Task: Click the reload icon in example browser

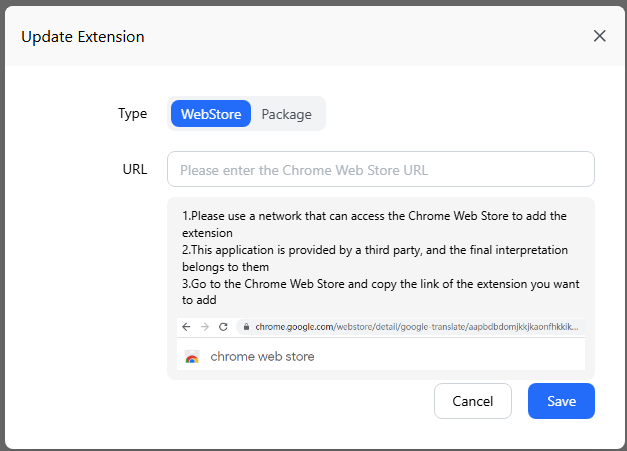Action: [x=224, y=327]
